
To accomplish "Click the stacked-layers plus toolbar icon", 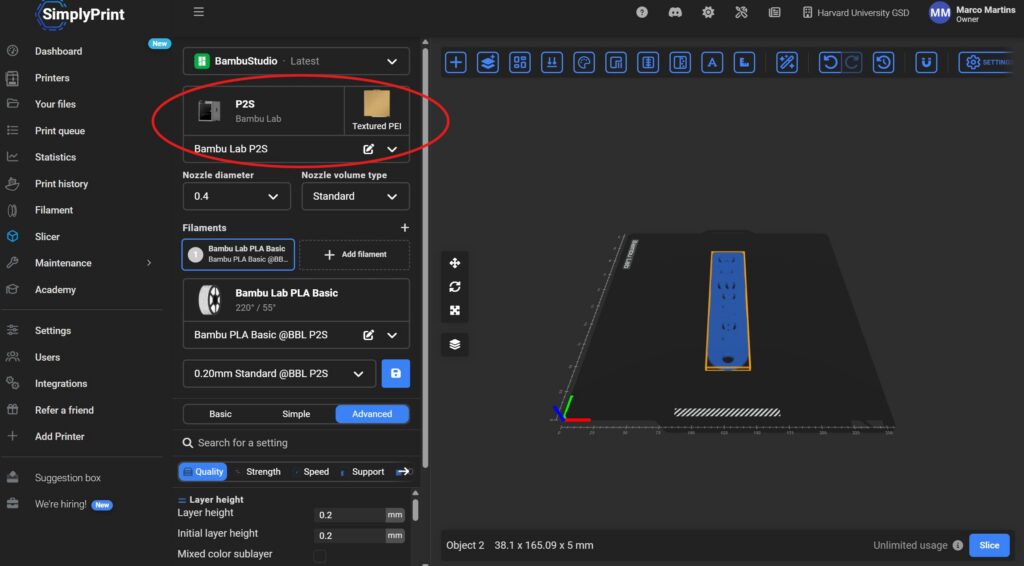I will (x=487, y=63).
